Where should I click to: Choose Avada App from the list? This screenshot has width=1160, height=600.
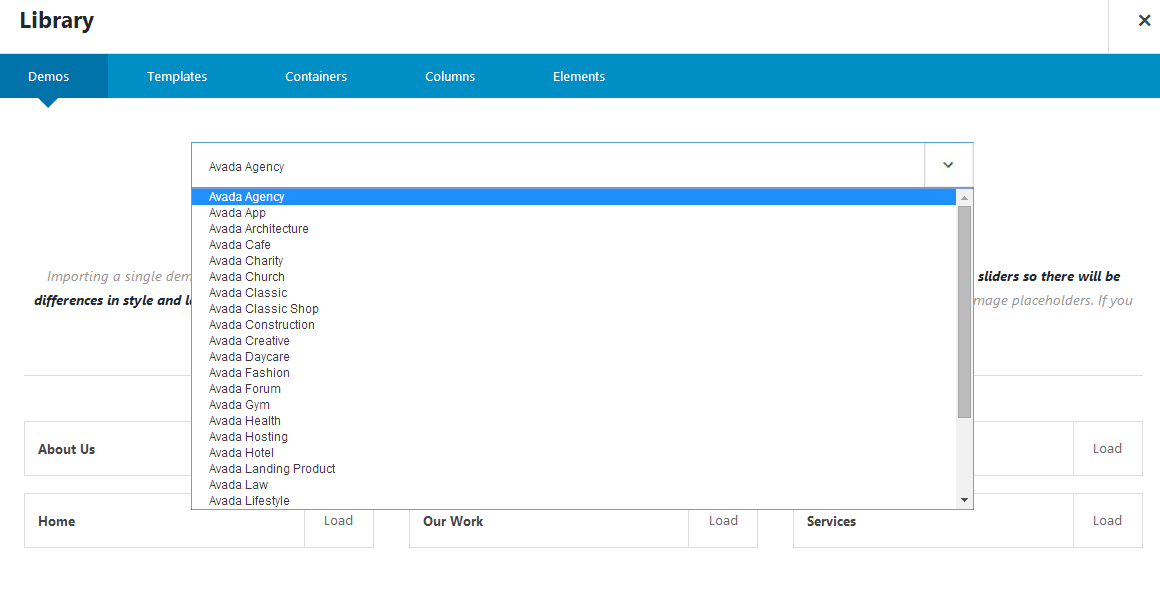pyautogui.click(x=574, y=213)
